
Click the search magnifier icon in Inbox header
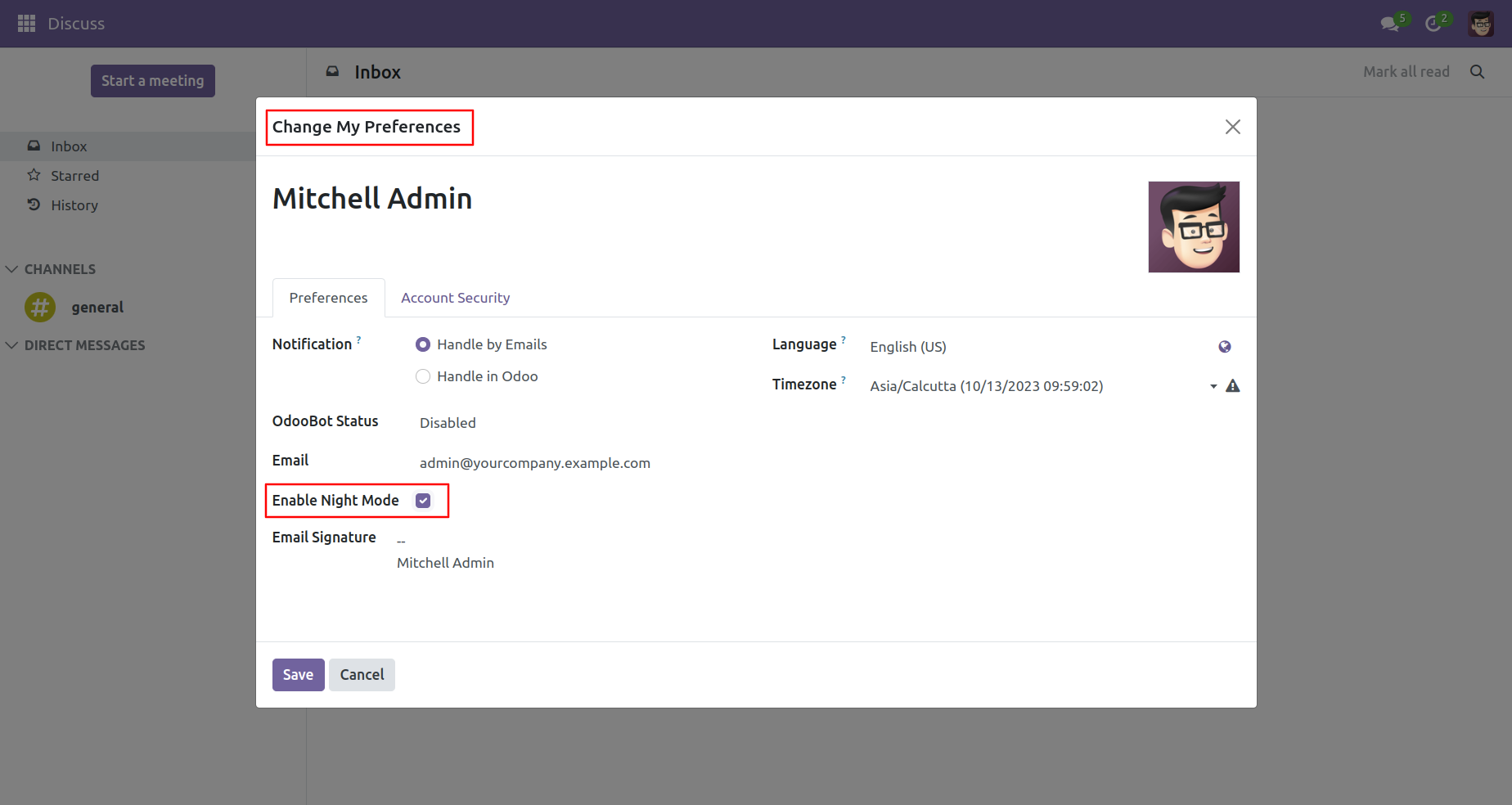coord(1477,72)
